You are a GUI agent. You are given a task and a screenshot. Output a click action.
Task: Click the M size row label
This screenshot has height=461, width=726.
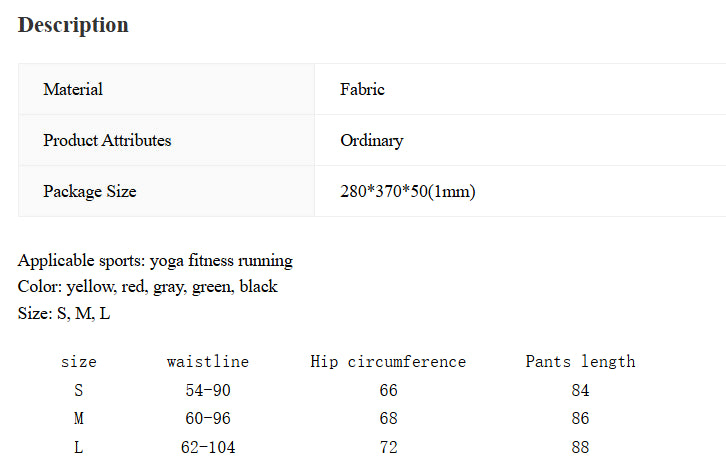pos(79,419)
